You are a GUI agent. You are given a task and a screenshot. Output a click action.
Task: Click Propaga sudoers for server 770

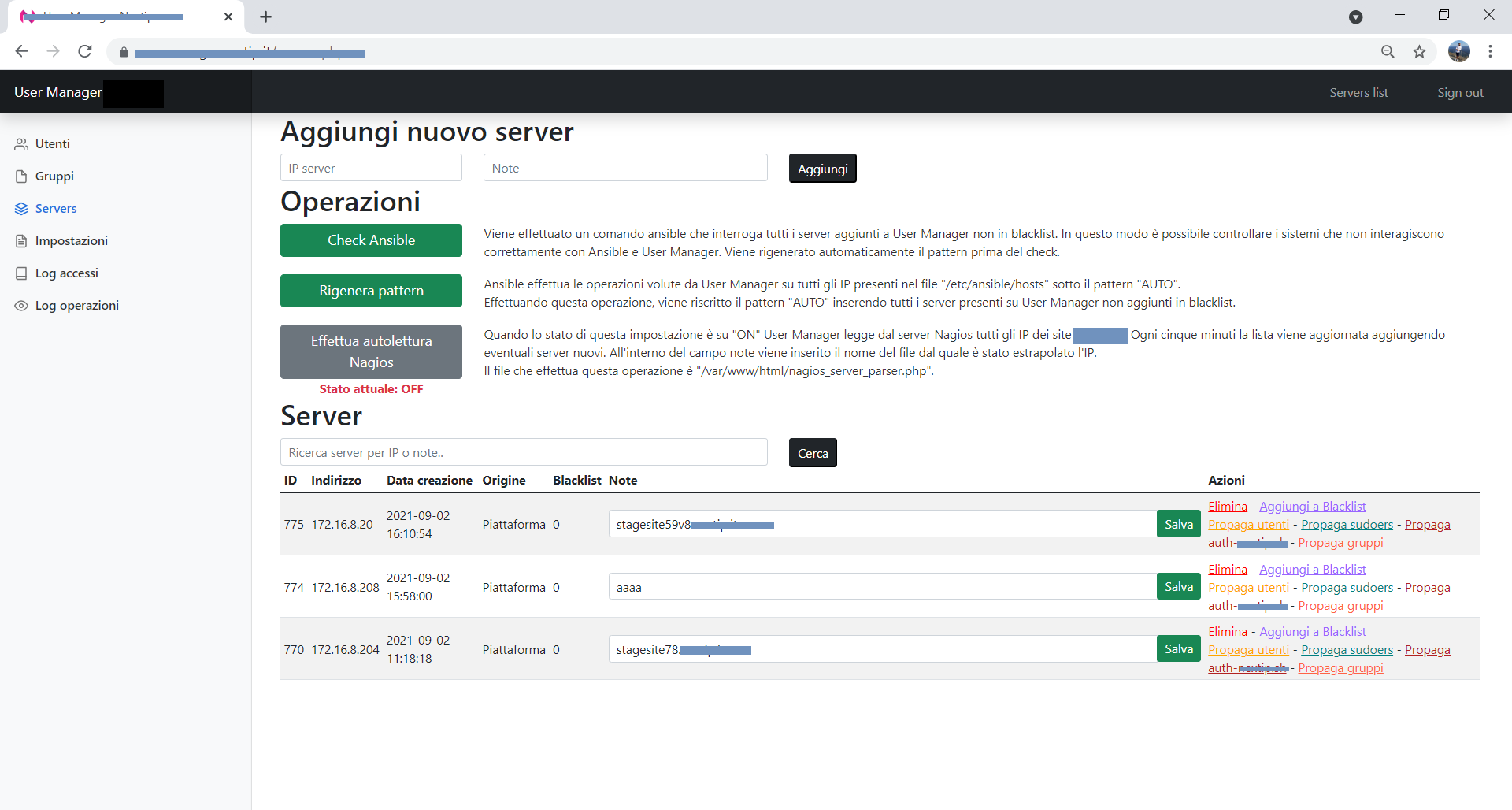[1347, 649]
